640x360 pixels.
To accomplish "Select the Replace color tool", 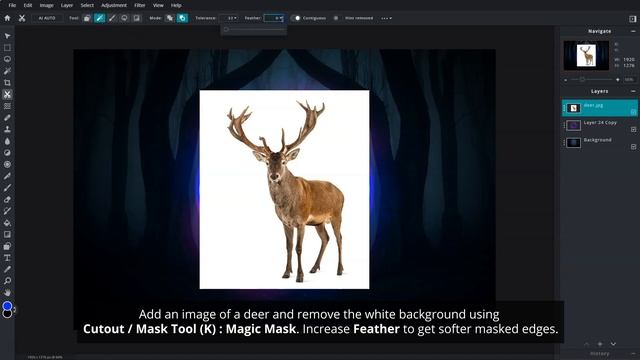I will pos(7,211).
